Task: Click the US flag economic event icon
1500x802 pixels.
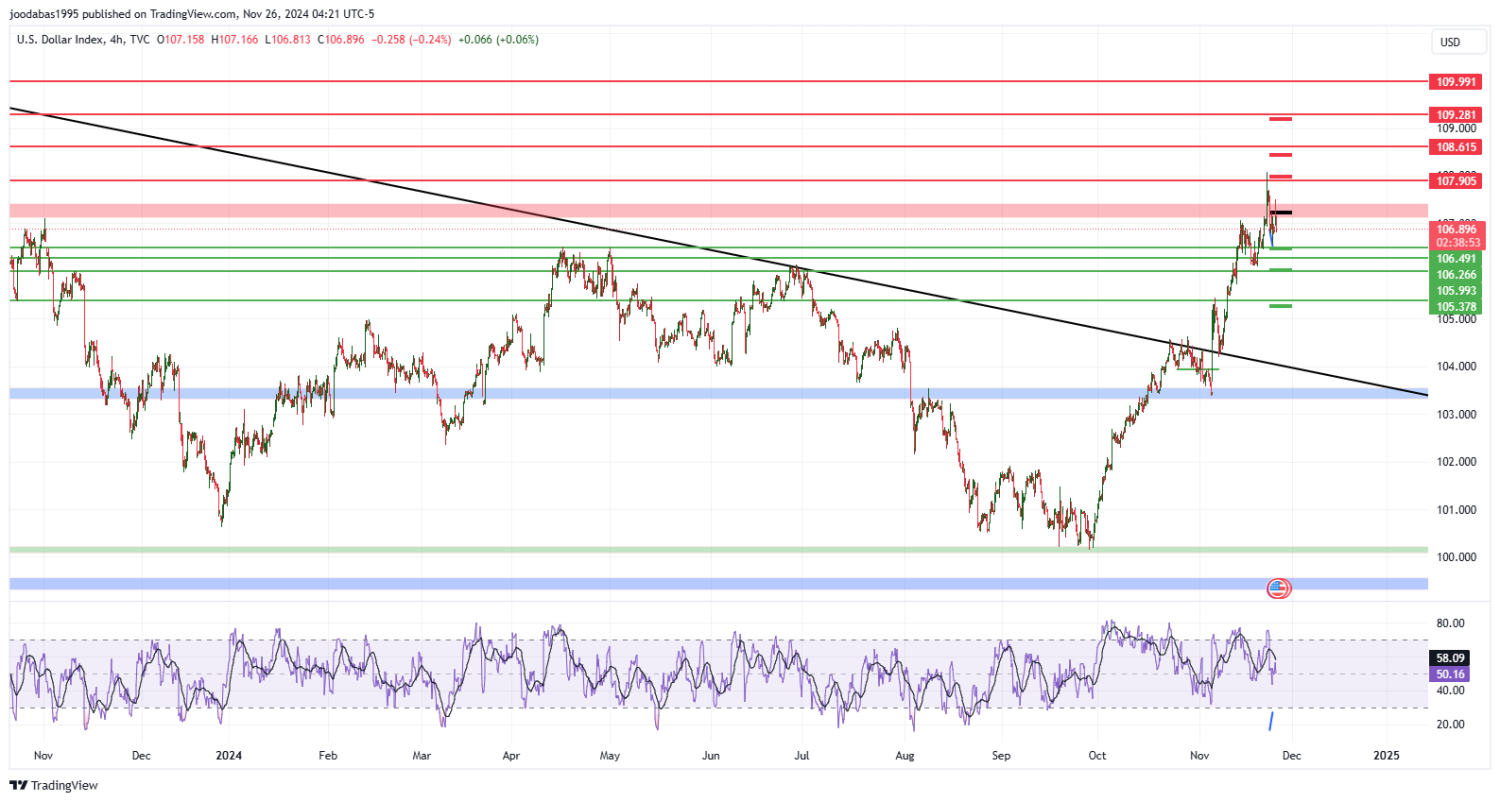Action: click(1278, 588)
